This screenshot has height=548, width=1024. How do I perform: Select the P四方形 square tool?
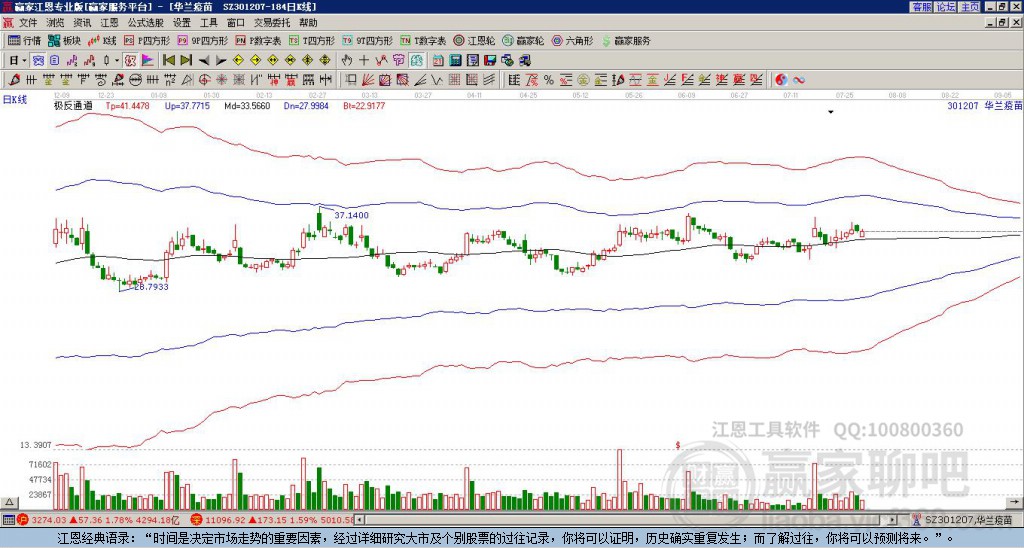click(x=148, y=41)
